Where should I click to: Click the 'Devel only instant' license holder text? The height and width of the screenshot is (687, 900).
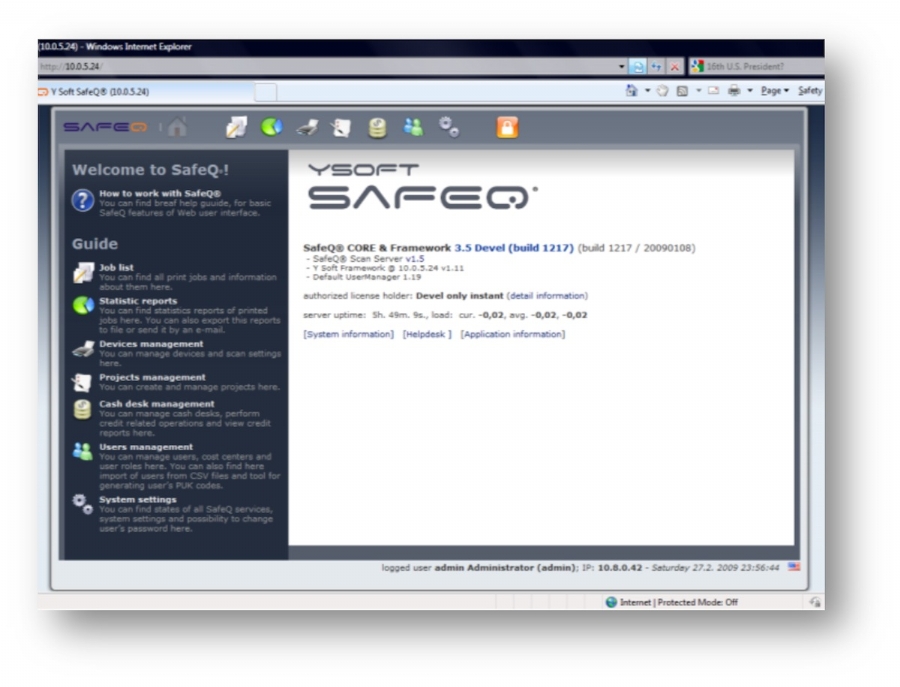(459, 296)
